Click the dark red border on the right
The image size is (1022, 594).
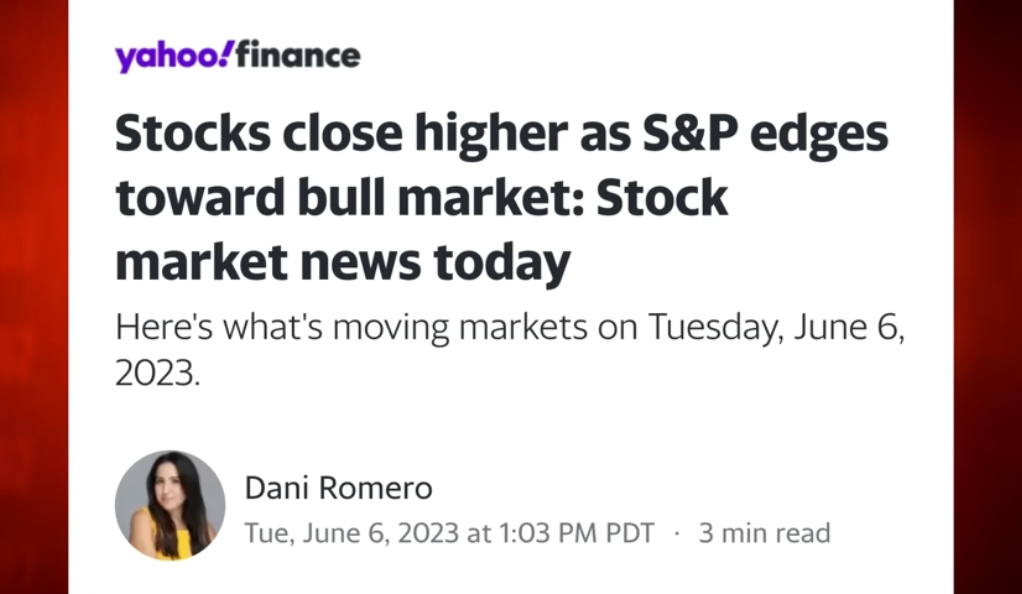coord(987,297)
